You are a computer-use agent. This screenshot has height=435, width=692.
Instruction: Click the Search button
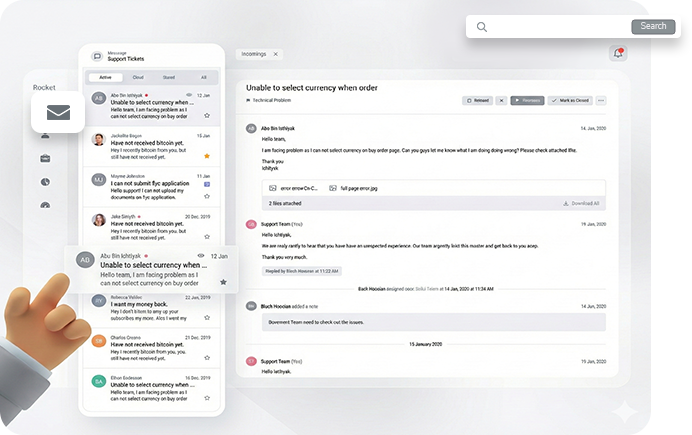[653, 27]
